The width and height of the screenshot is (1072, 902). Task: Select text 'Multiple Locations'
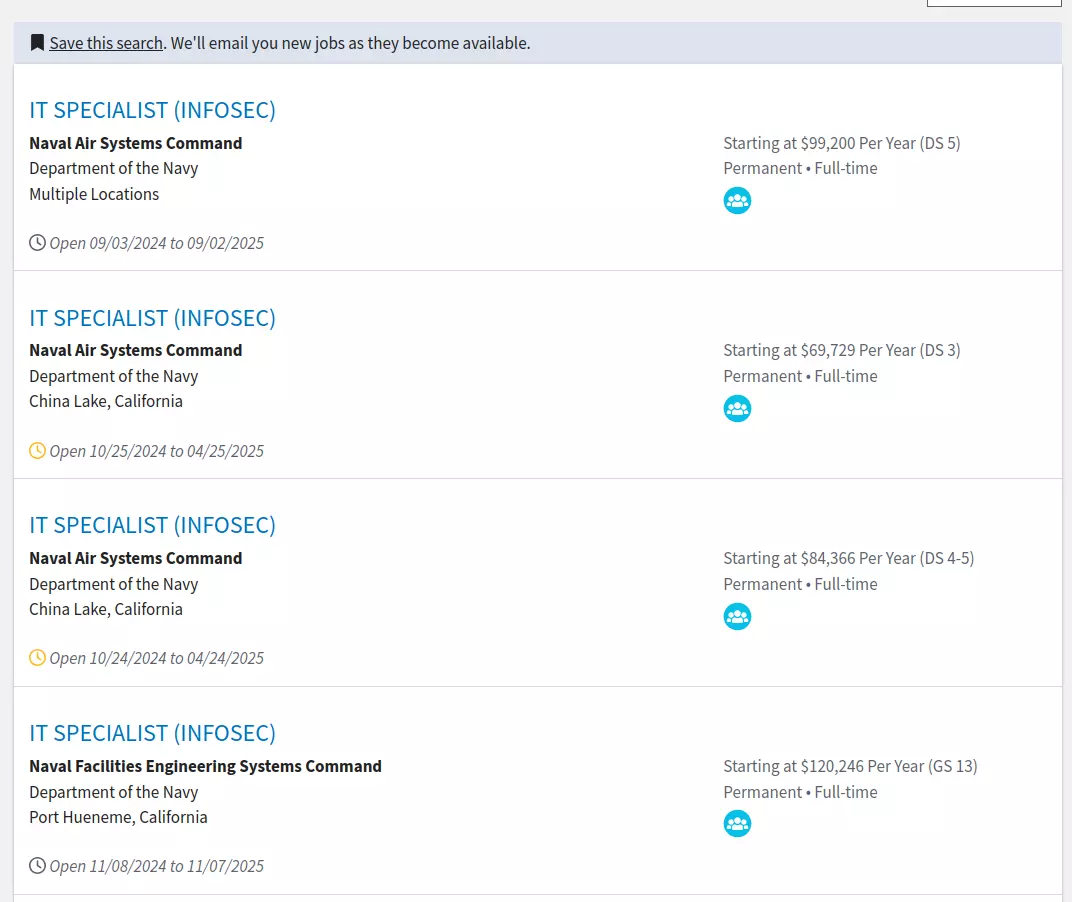click(94, 194)
